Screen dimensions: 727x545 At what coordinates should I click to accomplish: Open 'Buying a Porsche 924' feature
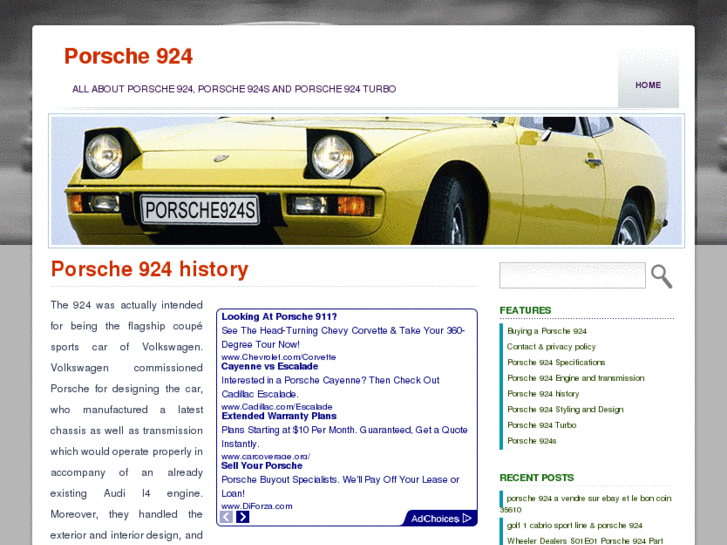[547, 331]
